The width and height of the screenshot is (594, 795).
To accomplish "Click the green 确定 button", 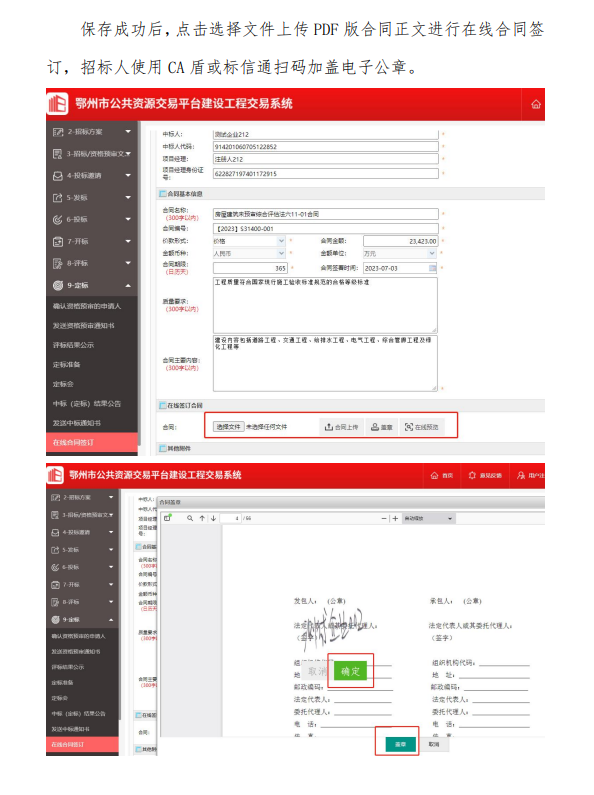I will coord(350,671).
